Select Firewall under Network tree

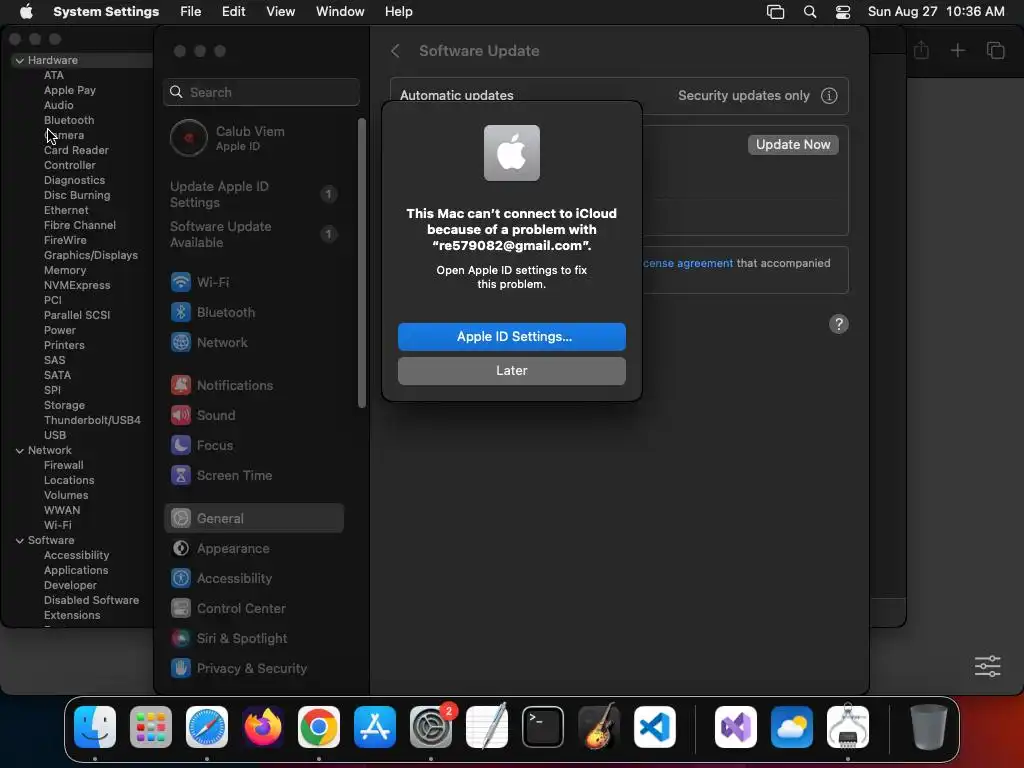tap(63, 466)
